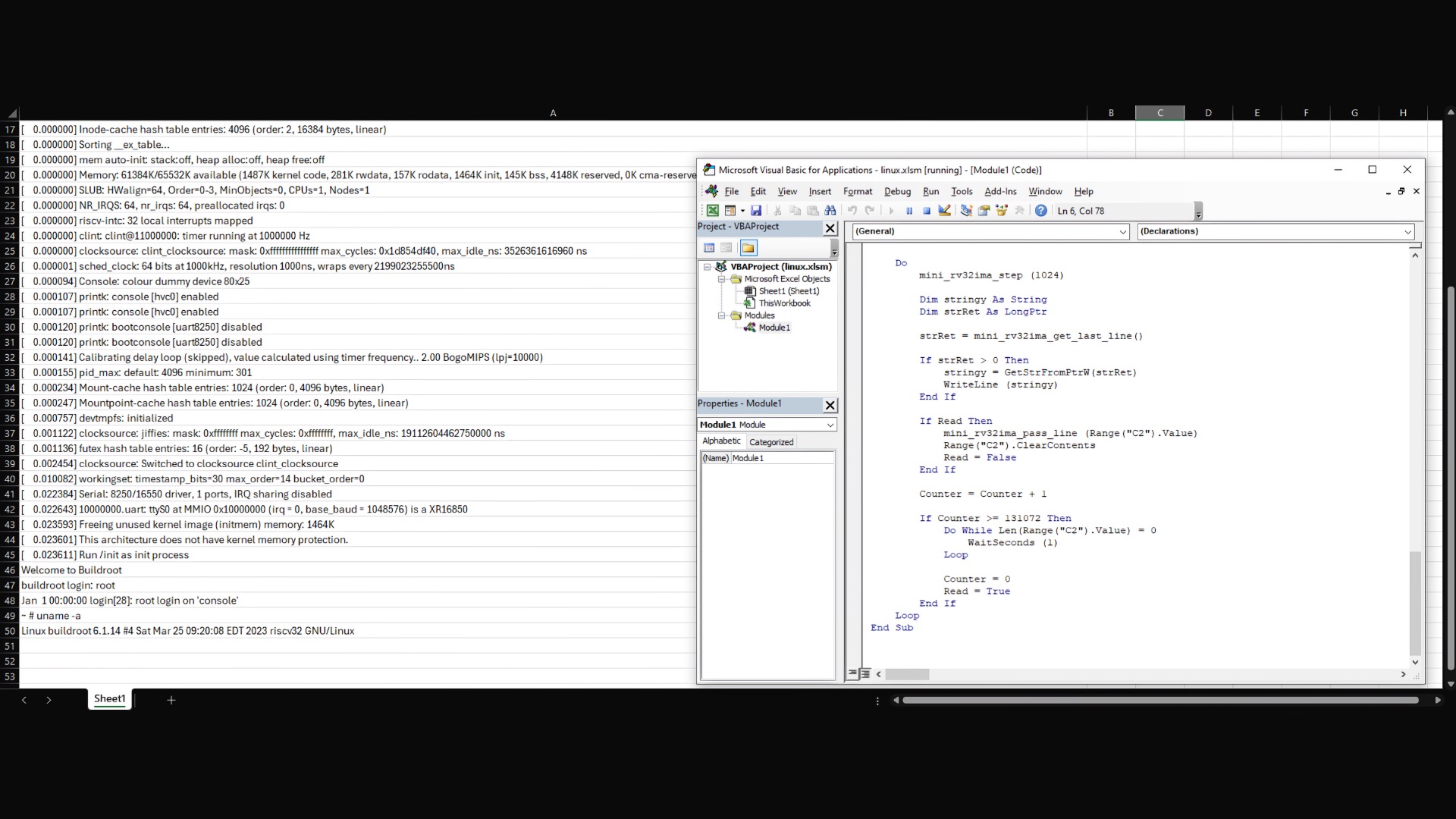Click next sheet navigation arrow
The image size is (1456, 819).
(x=49, y=700)
